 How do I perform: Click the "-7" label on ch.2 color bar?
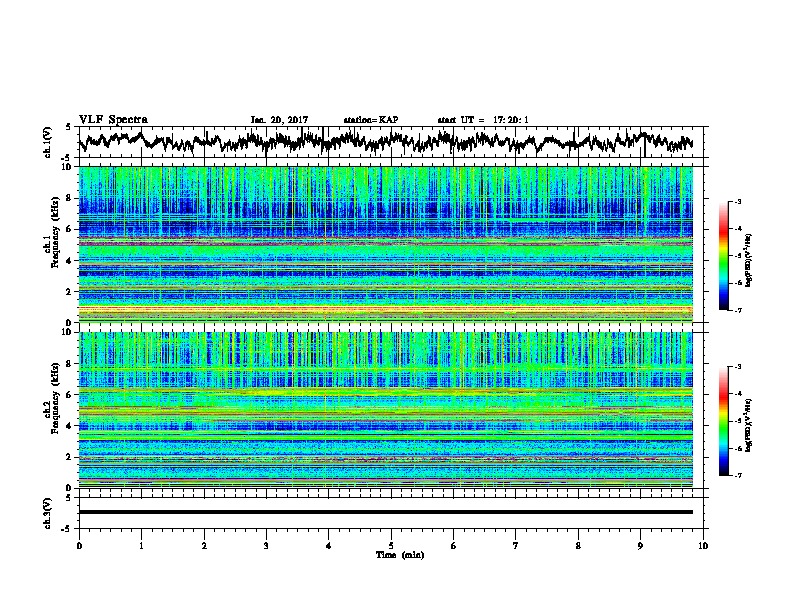pos(737,475)
